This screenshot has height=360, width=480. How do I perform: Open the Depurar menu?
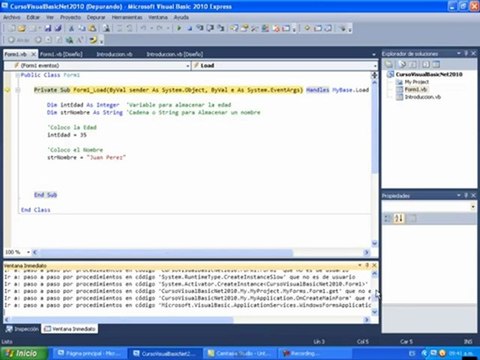click(x=96, y=17)
